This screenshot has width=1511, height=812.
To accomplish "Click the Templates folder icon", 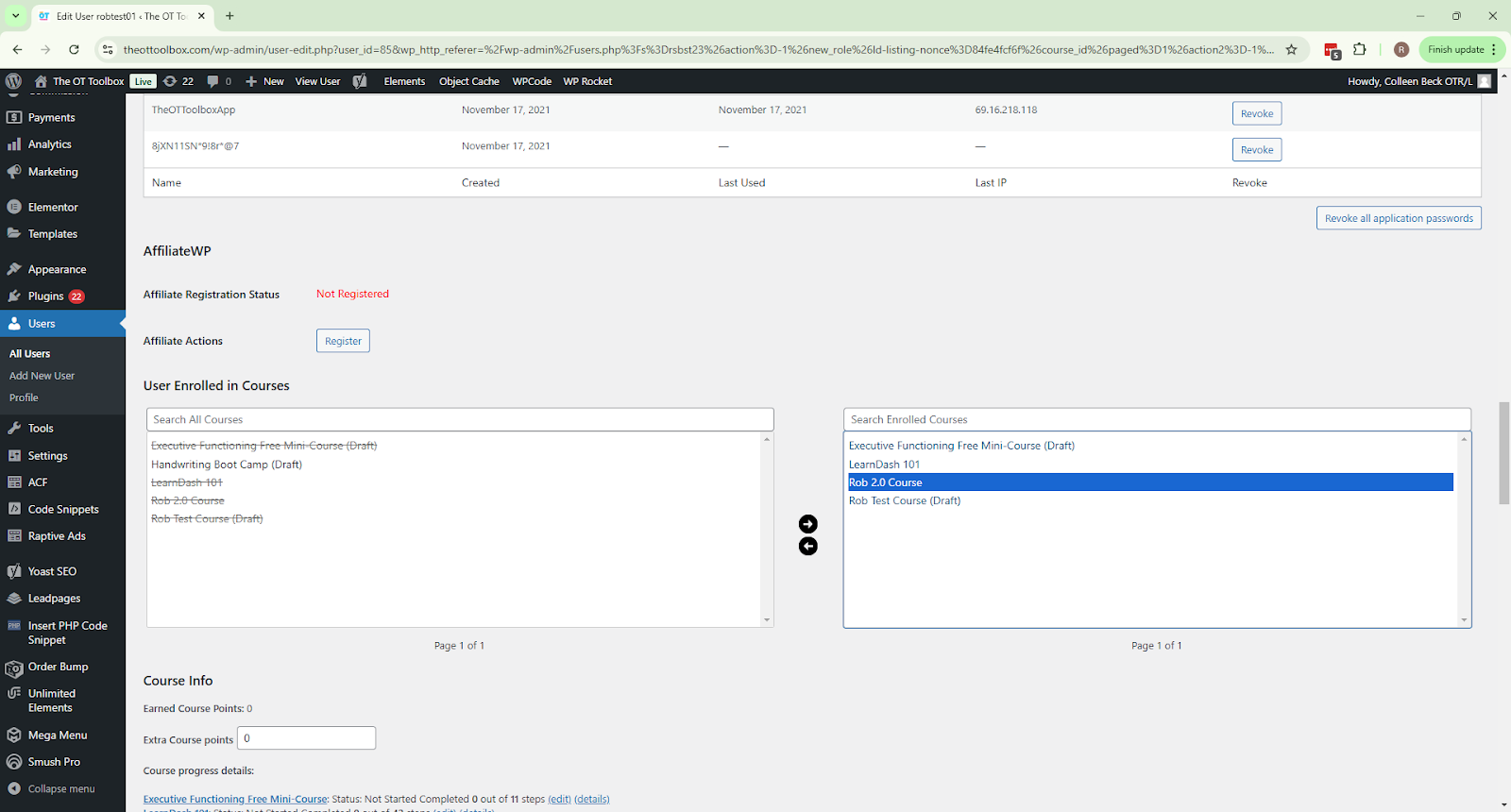I will 14,233.
